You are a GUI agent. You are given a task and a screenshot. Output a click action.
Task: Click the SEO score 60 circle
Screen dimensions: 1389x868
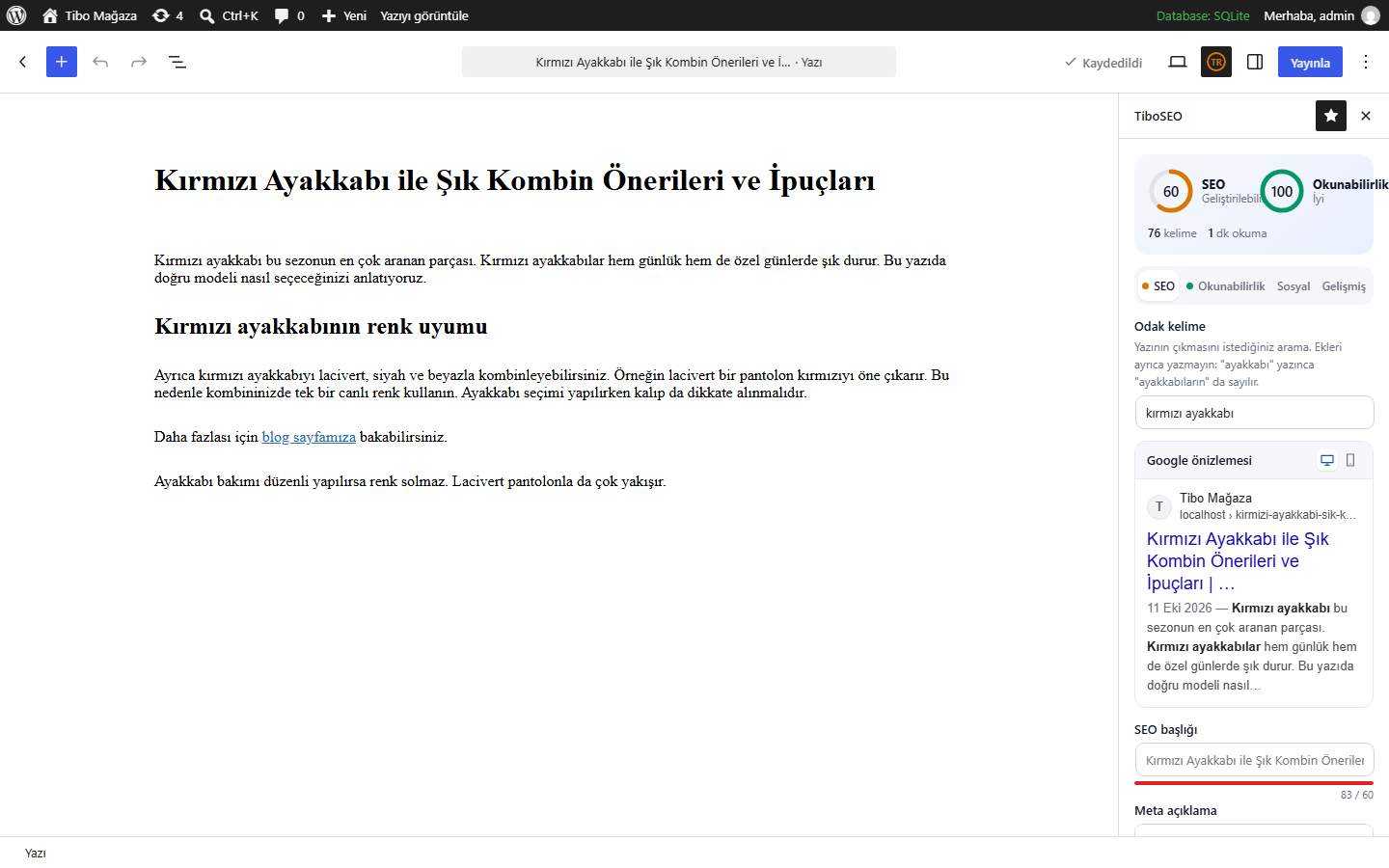pyautogui.click(x=1171, y=191)
